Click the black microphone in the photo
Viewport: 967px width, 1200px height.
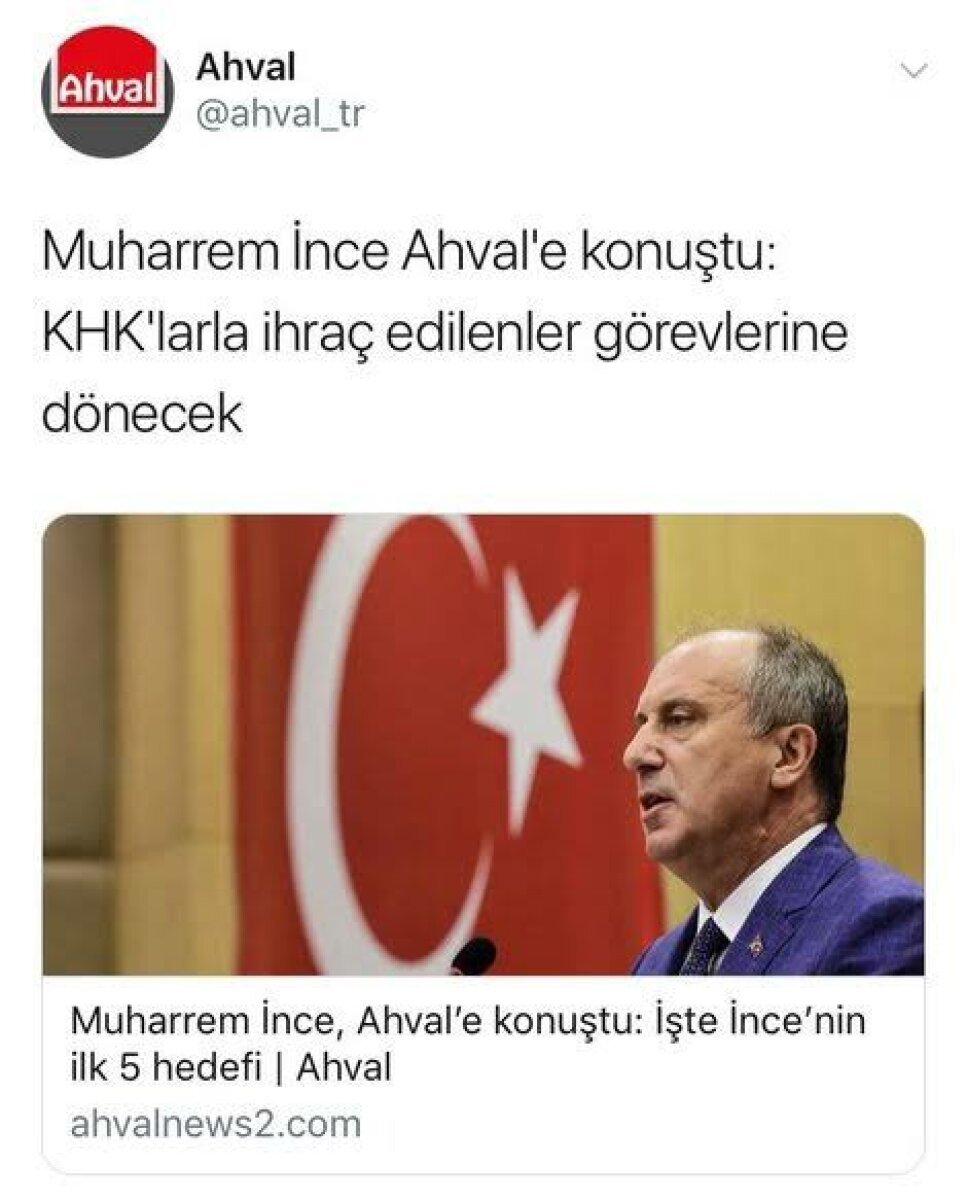click(x=473, y=956)
